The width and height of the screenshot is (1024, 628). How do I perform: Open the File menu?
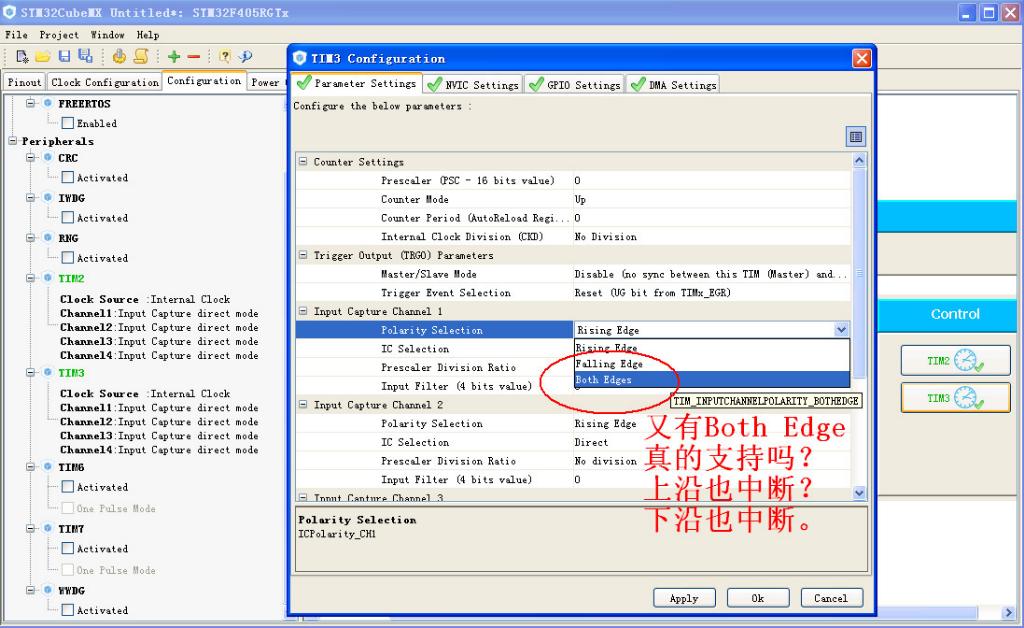pyautogui.click(x=16, y=35)
